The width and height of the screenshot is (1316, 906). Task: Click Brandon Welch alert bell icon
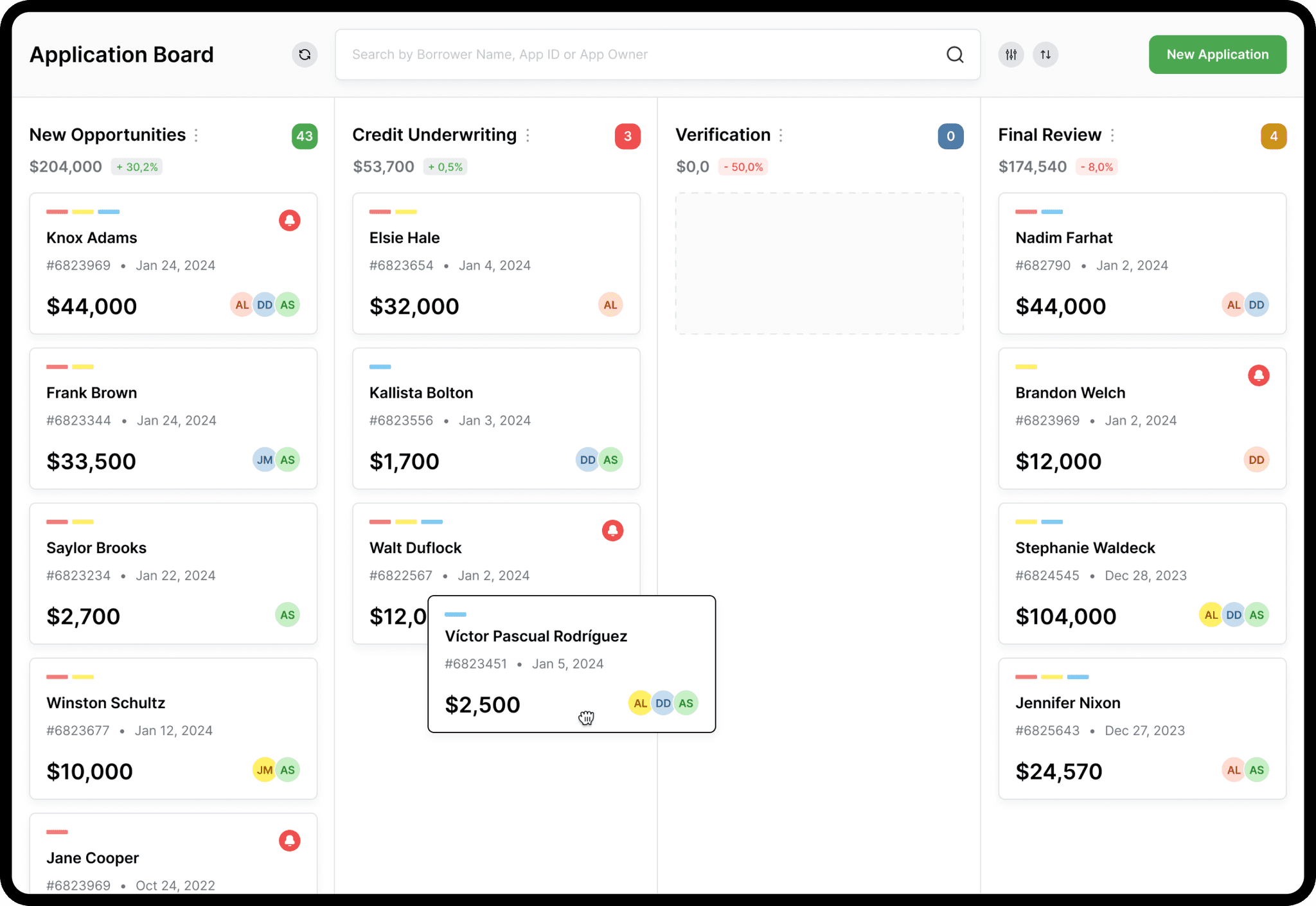coord(1258,375)
